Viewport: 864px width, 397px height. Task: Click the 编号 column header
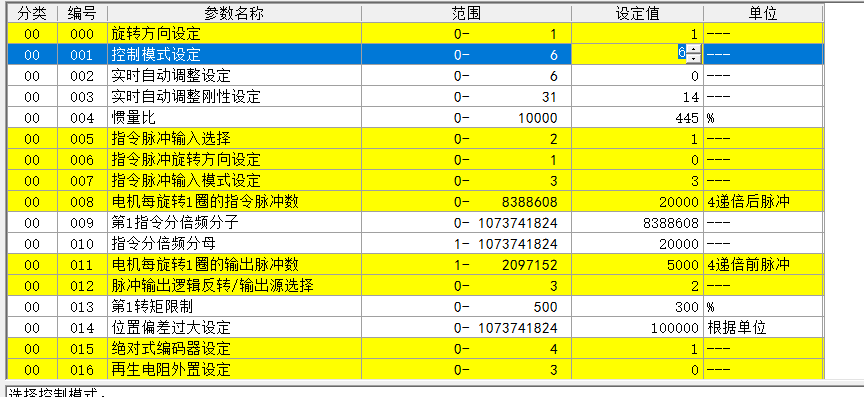(x=82, y=13)
